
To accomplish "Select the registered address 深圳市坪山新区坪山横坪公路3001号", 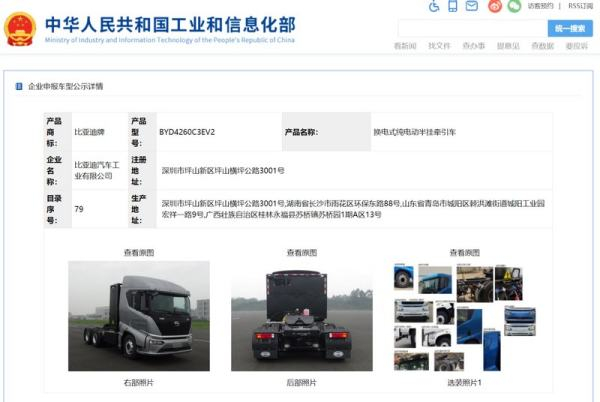I will pyautogui.click(x=223, y=171).
